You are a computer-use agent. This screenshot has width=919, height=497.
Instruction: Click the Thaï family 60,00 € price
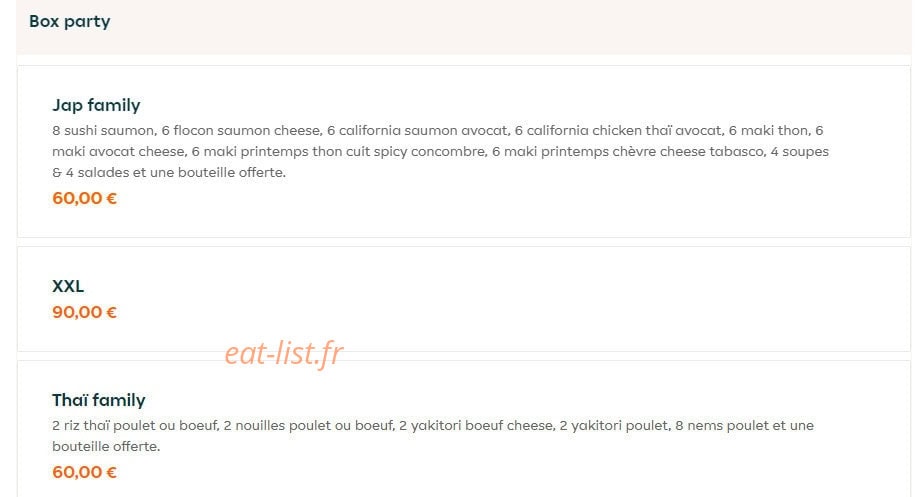pos(84,472)
